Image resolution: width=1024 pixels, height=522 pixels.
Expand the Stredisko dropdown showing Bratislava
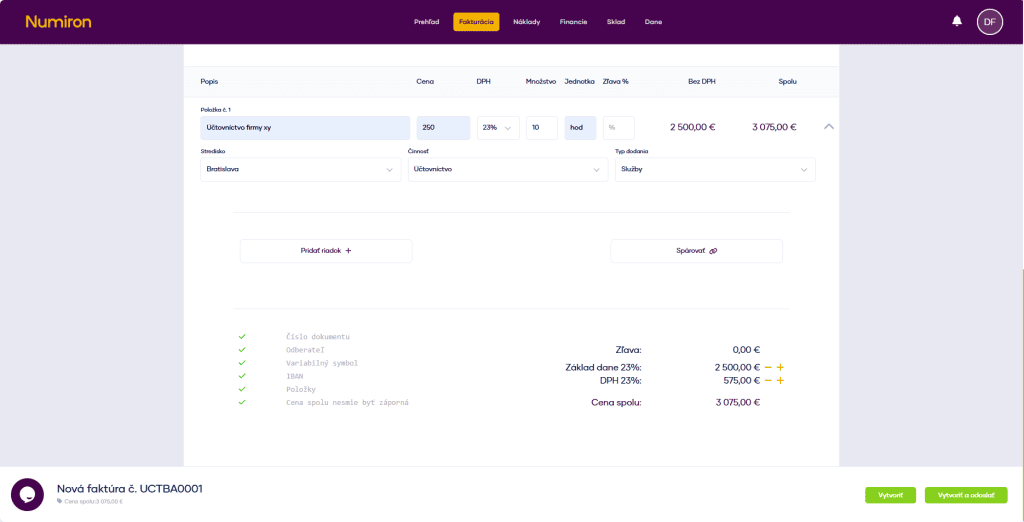pyautogui.click(x=300, y=170)
